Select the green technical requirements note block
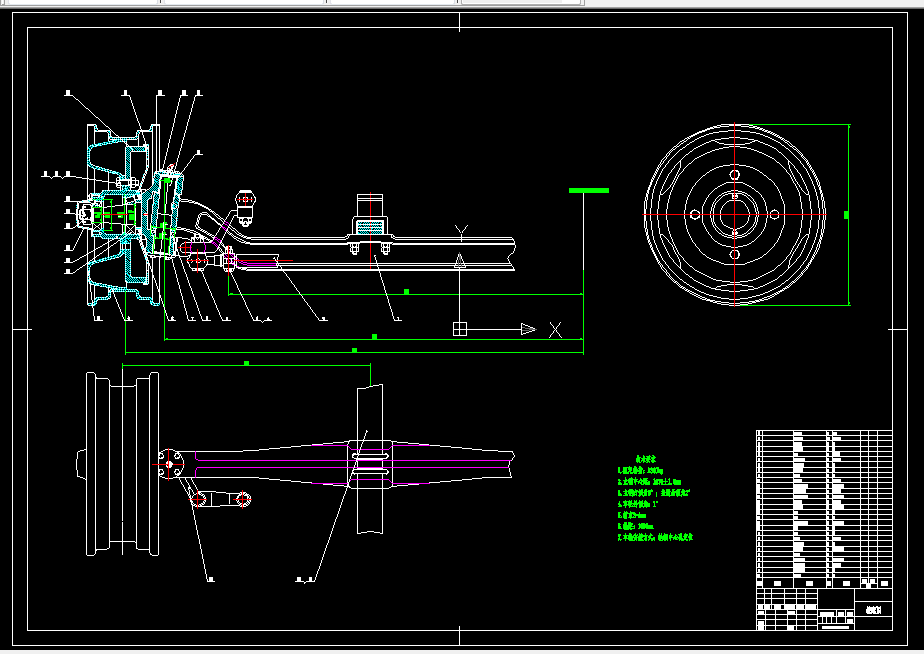This screenshot has height=654, width=924. tap(655, 498)
